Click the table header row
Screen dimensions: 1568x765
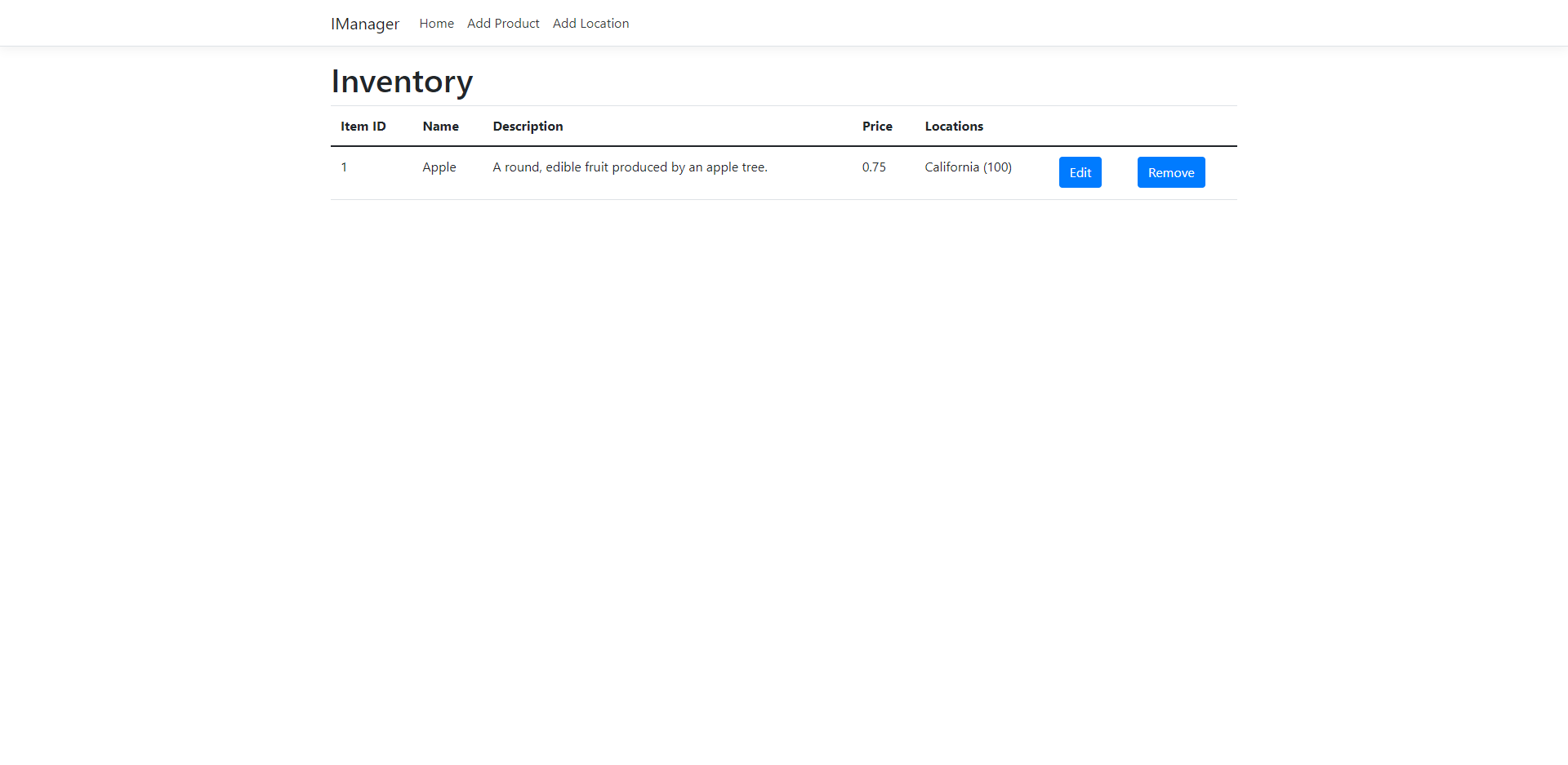(735, 126)
